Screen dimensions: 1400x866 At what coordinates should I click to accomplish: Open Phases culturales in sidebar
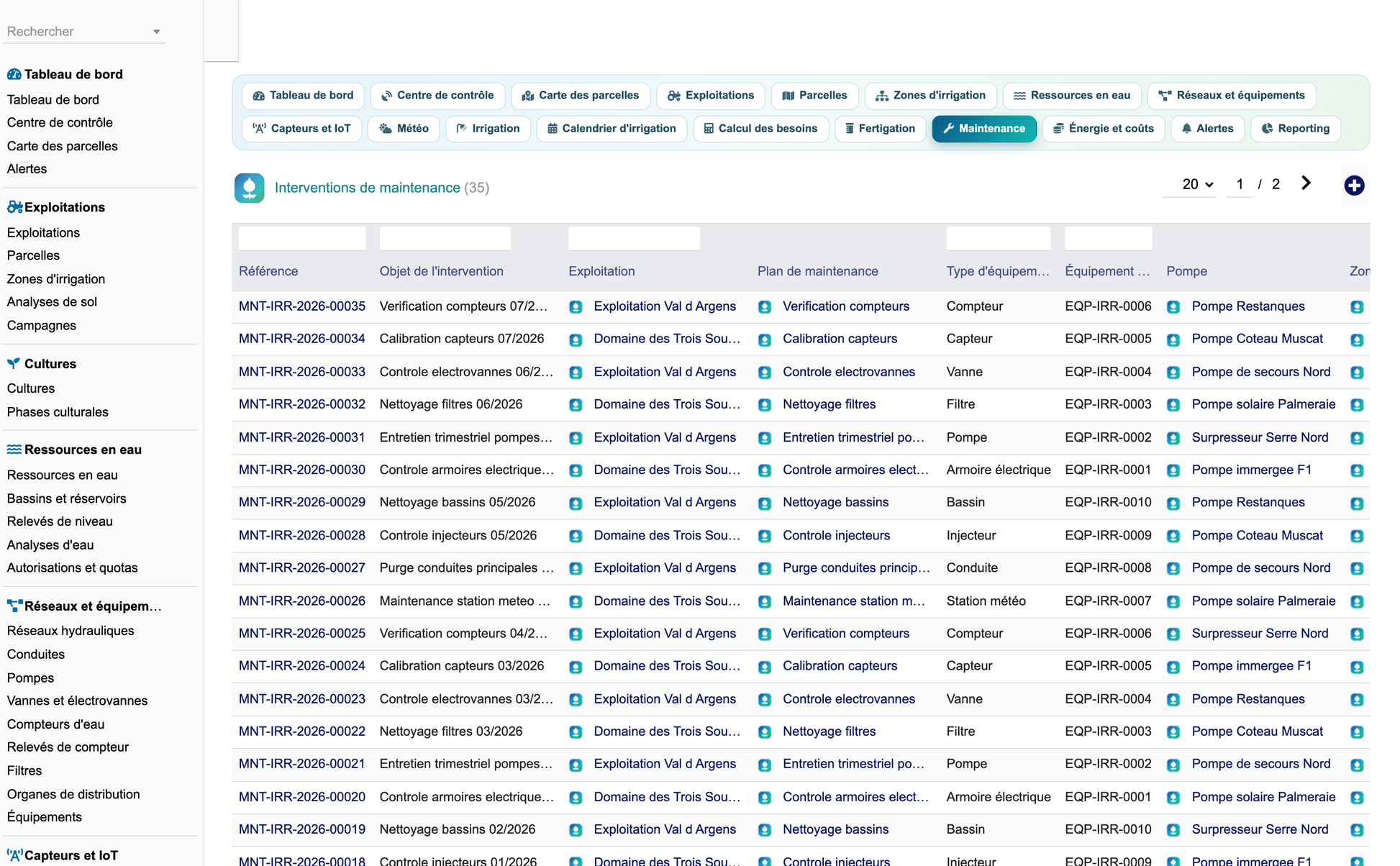point(58,412)
